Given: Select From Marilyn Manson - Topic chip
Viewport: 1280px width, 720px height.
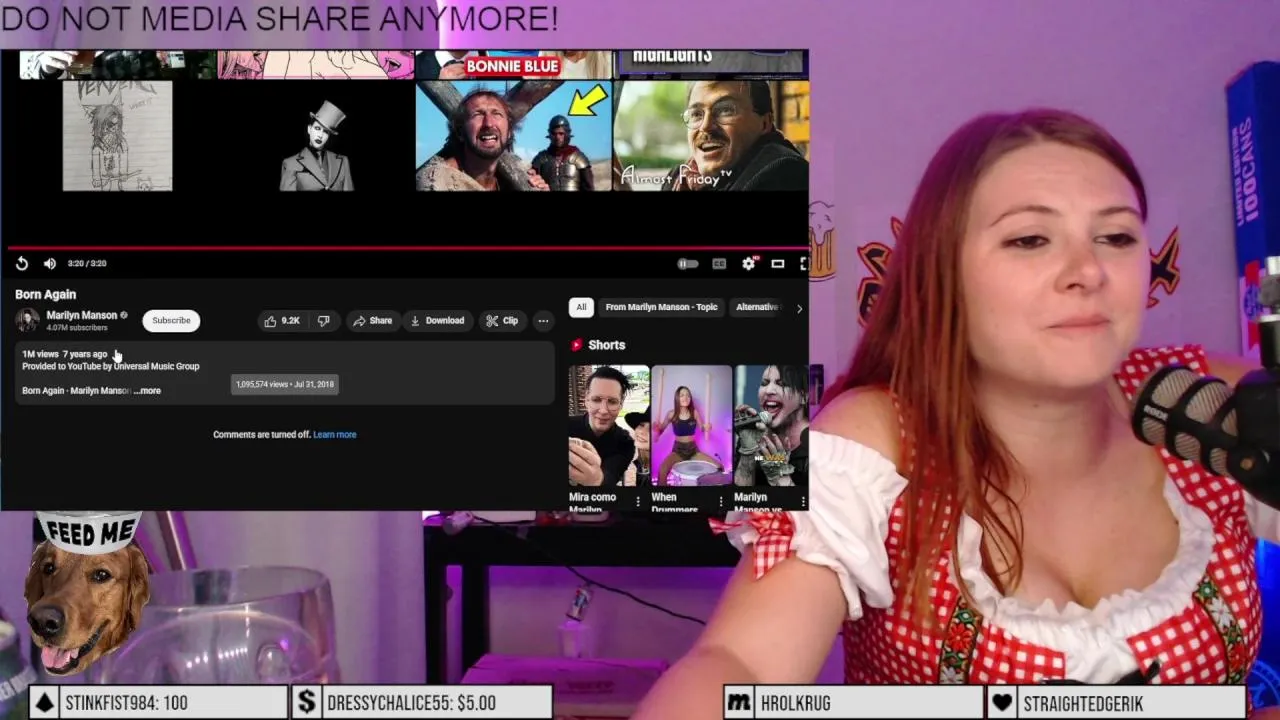Looking at the screenshot, I should coord(661,307).
